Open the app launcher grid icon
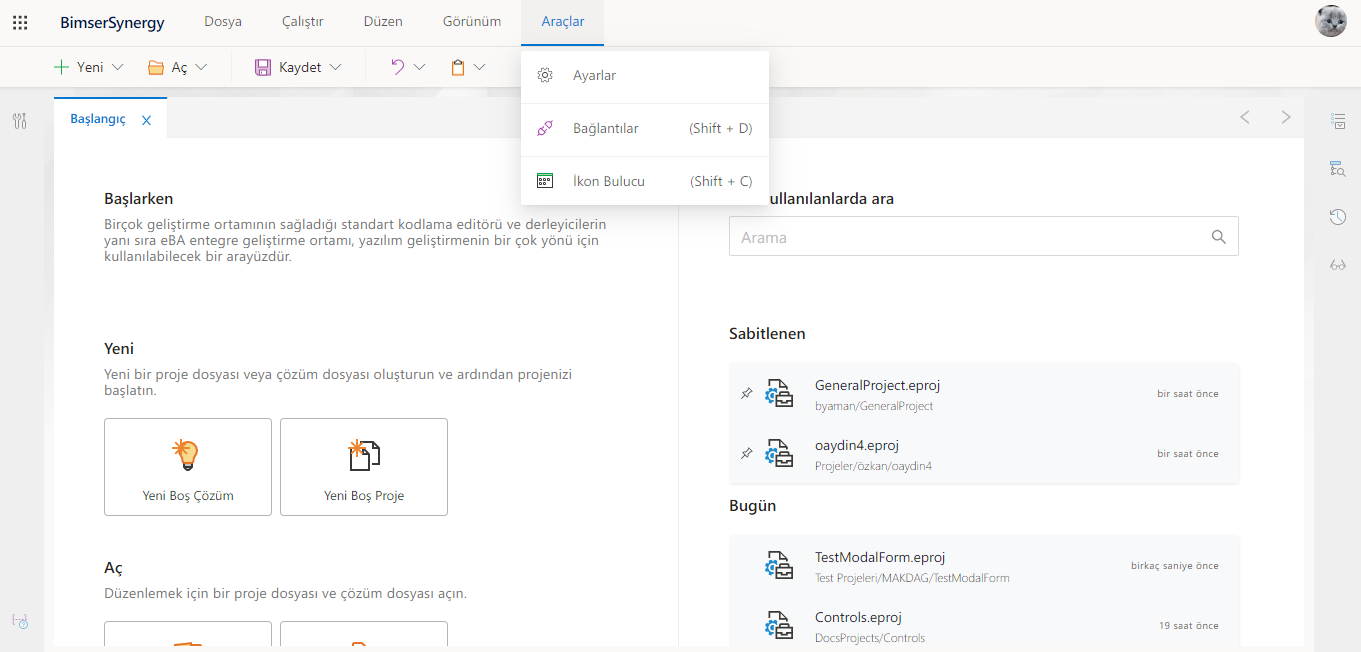 point(20,22)
